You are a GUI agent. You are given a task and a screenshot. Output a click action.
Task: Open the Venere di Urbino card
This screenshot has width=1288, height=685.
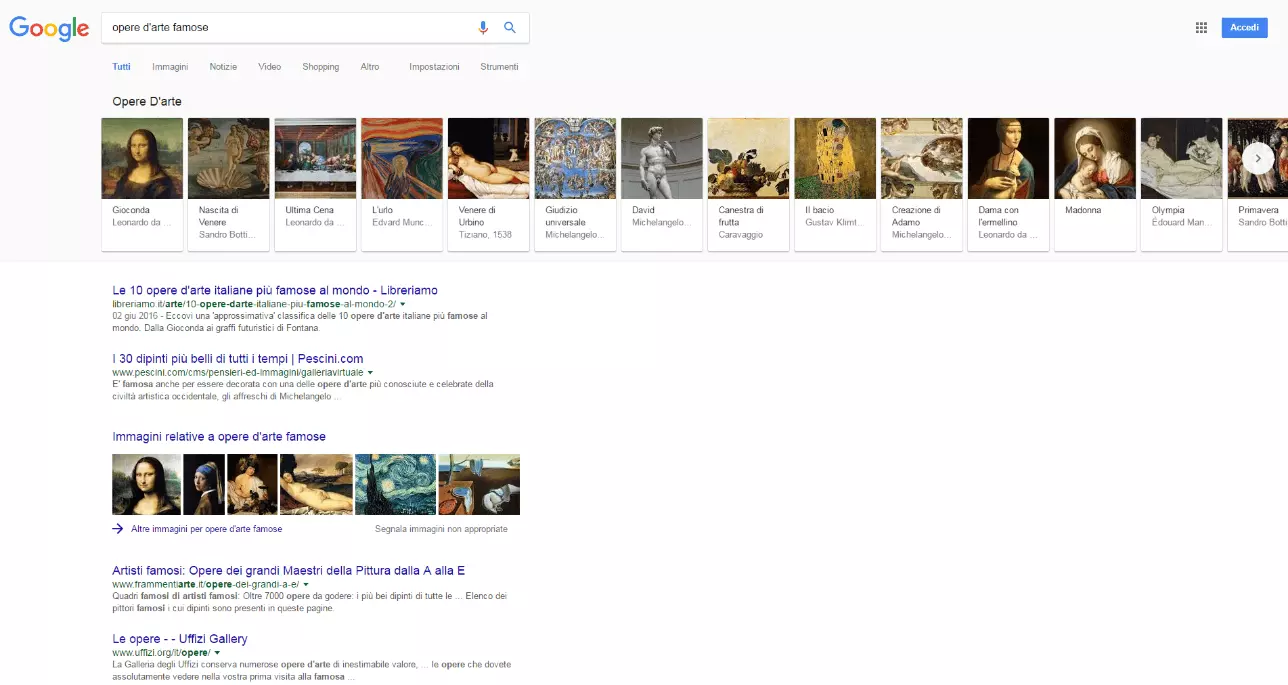(489, 184)
